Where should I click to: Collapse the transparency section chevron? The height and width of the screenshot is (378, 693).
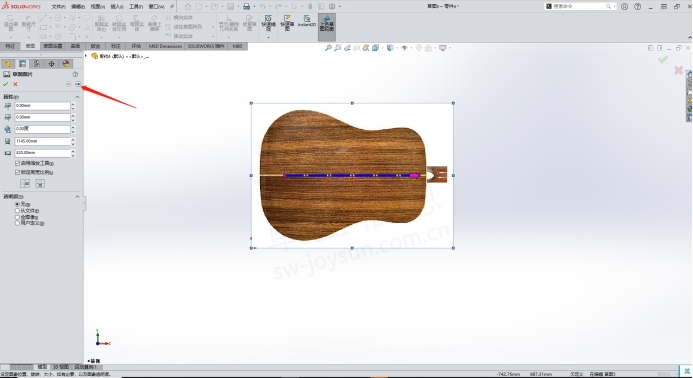(x=77, y=196)
